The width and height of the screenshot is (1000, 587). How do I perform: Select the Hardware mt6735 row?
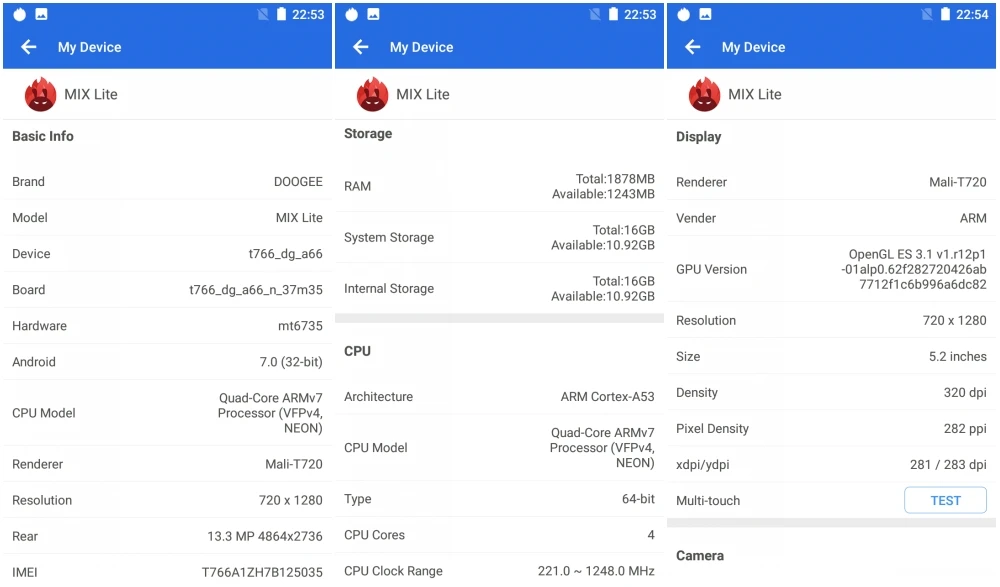pyautogui.click(x=167, y=325)
